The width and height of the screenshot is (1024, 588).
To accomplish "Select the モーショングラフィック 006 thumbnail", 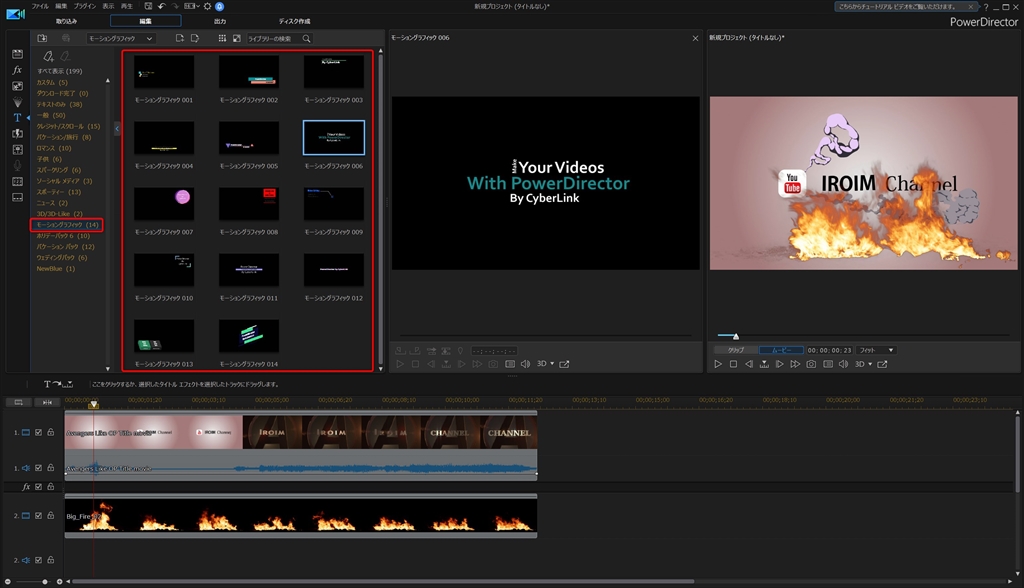I will [x=334, y=137].
